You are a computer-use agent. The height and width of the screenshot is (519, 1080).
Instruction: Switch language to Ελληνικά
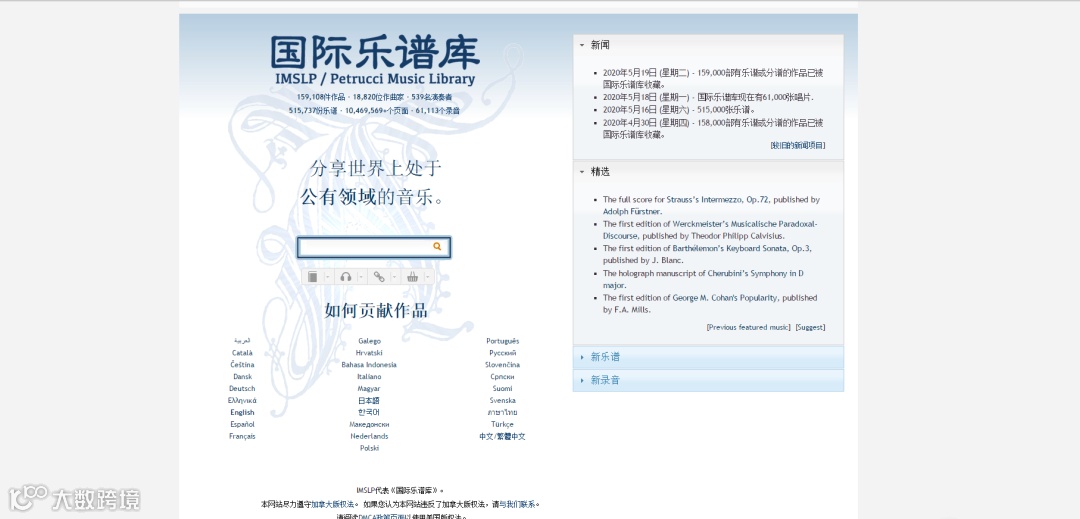[x=242, y=401]
